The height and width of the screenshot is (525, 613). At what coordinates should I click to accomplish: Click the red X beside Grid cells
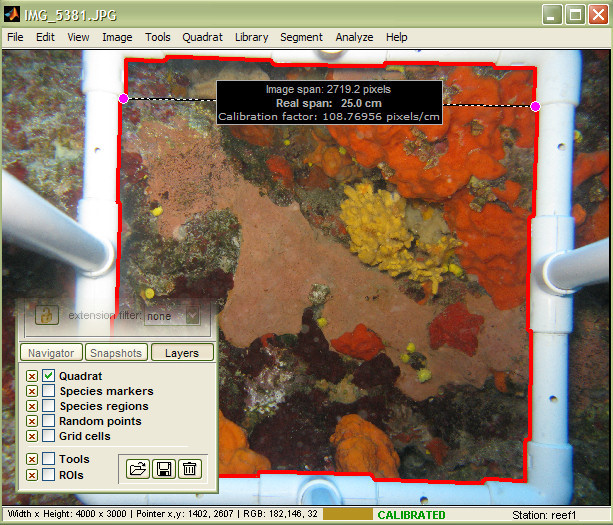click(x=32, y=436)
